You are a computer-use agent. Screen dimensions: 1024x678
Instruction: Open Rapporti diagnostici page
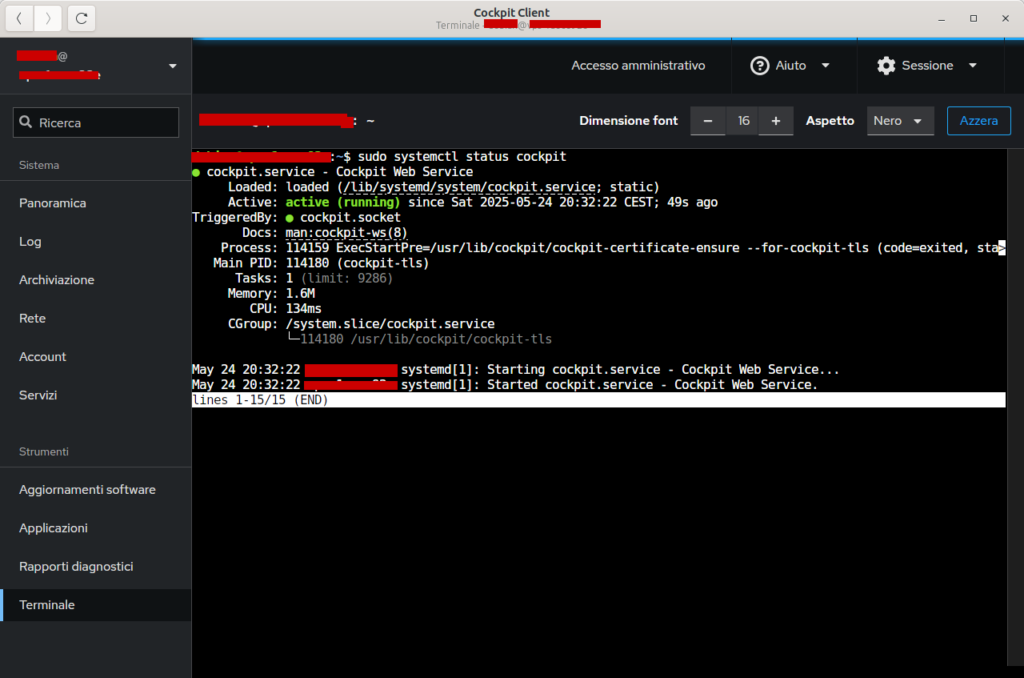click(x=95, y=566)
